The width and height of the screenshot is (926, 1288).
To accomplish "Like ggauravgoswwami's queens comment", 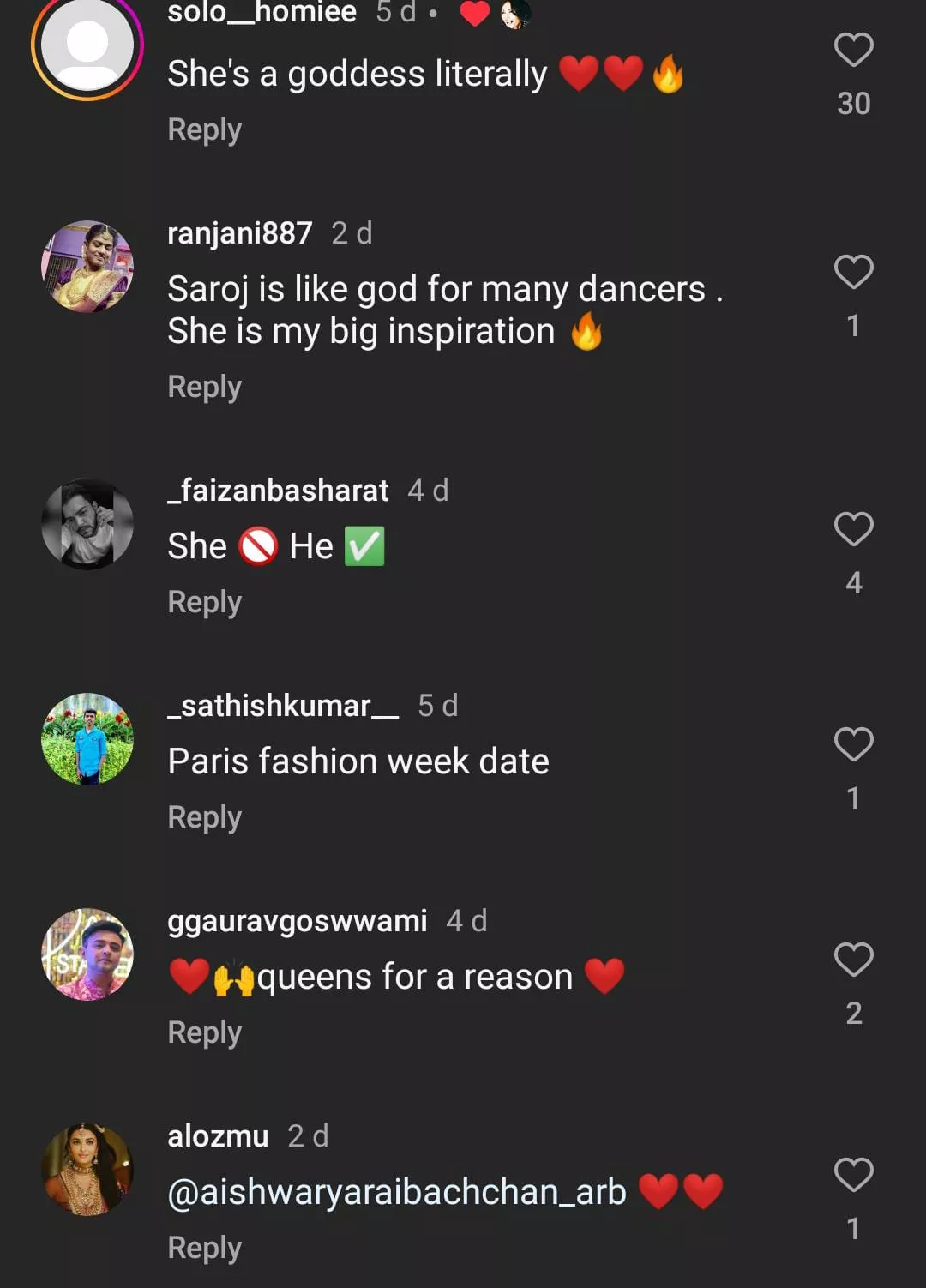I will pyautogui.click(x=853, y=960).
